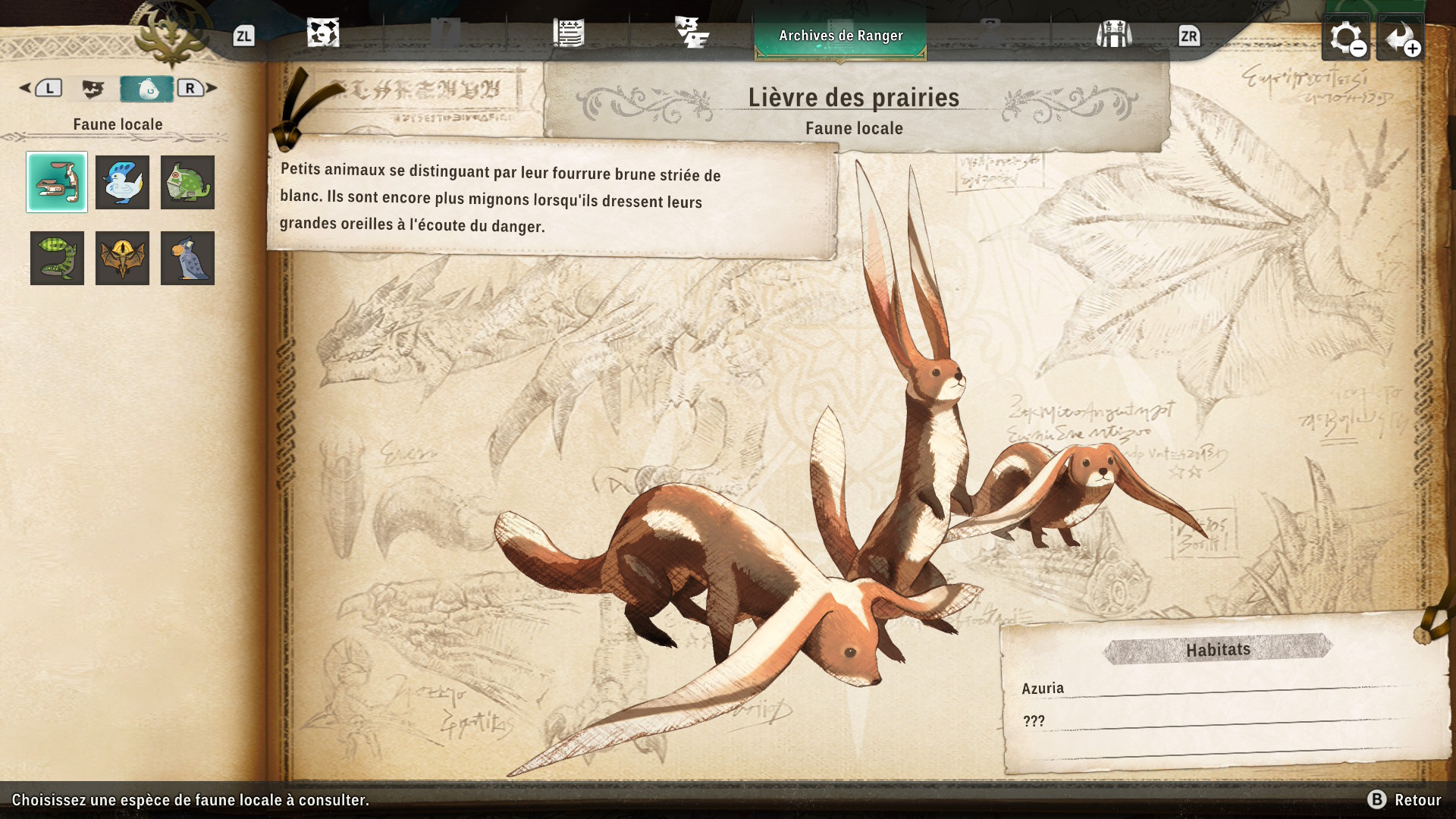1456x819 pixels.
Task: Pick the grey parrot fauna icon
Action: 187,258
